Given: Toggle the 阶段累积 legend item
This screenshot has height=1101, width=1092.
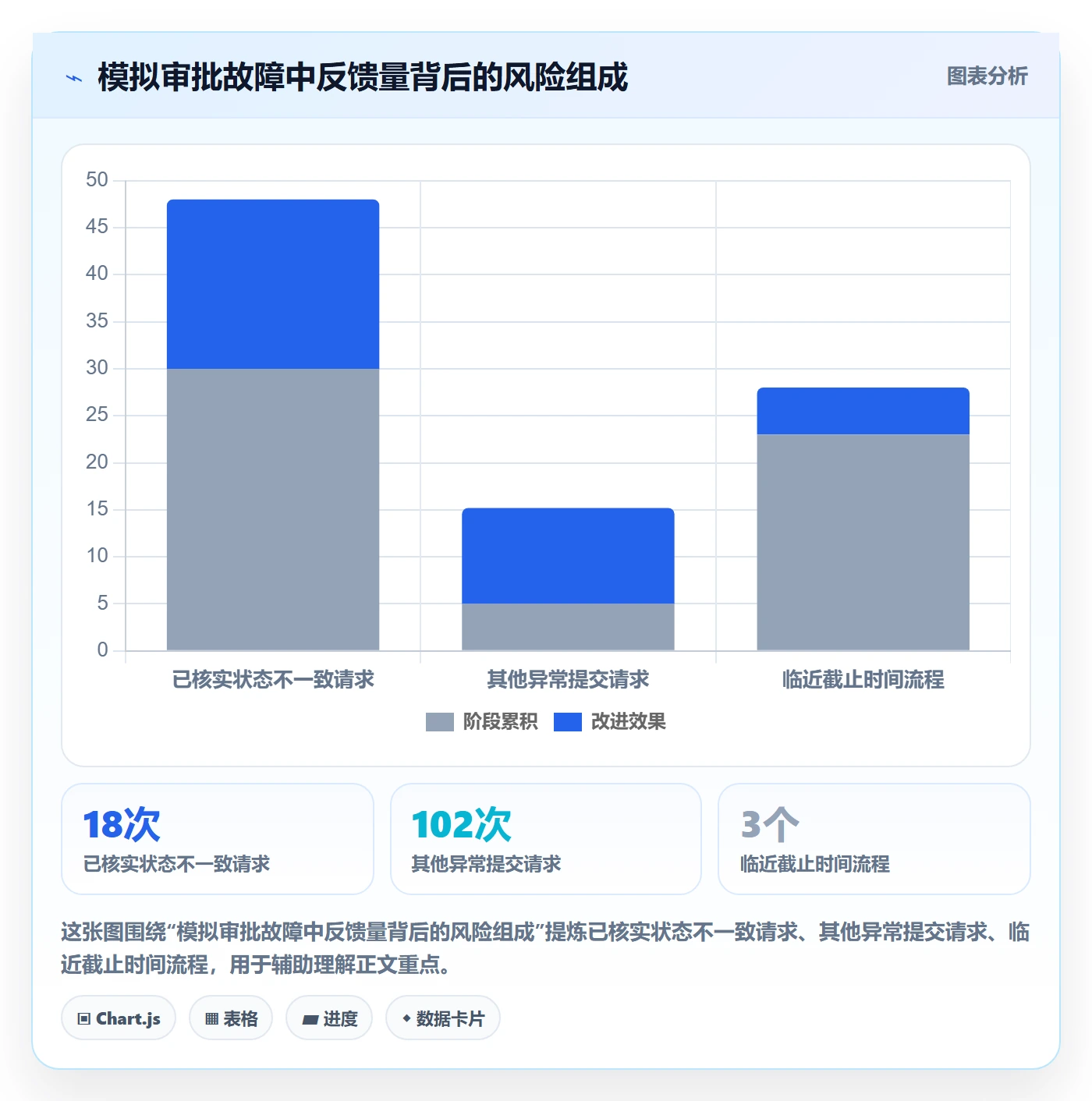Looking at the screenshot, I should 481,722.
